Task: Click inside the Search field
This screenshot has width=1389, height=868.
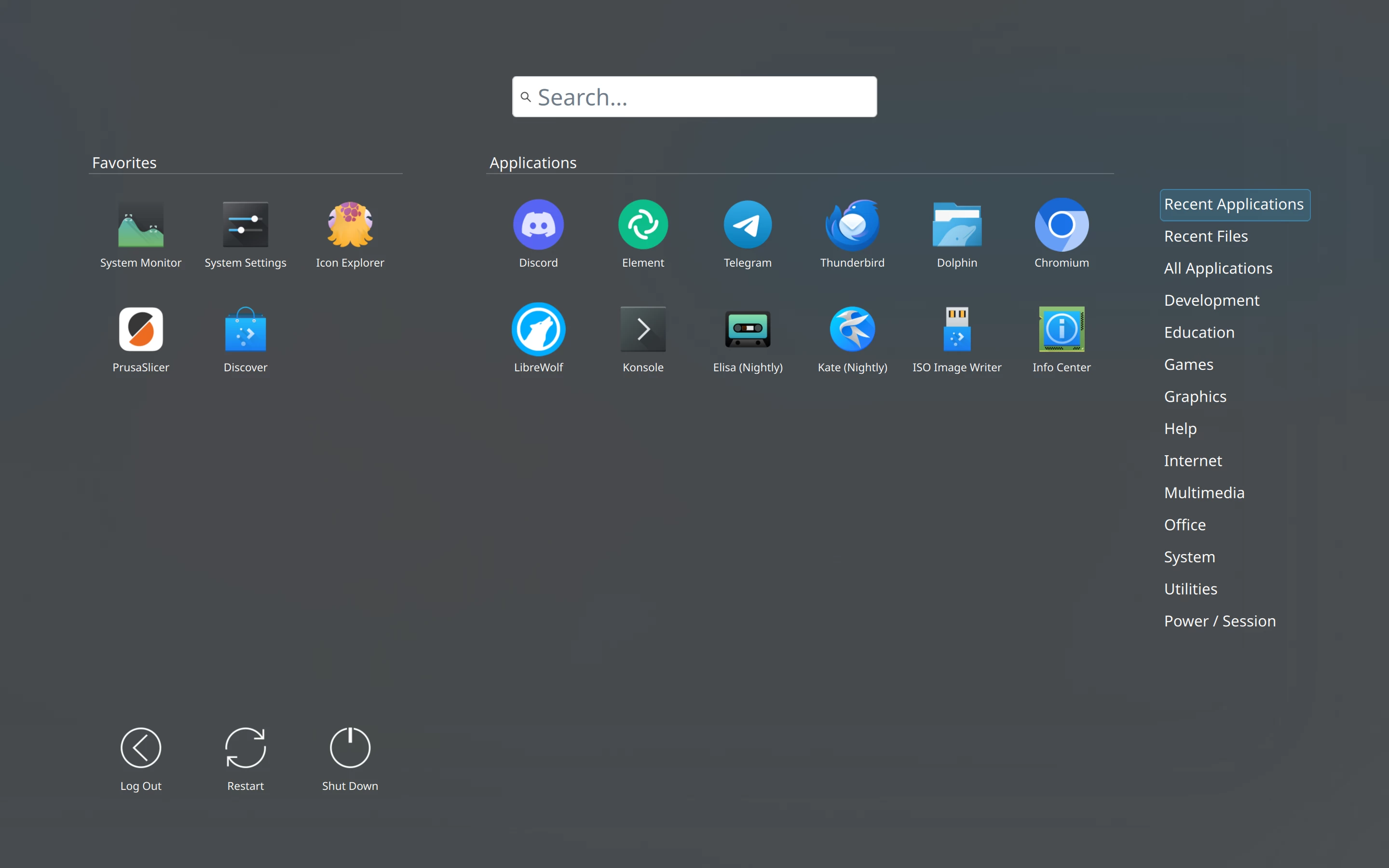Action: (694, 96)
